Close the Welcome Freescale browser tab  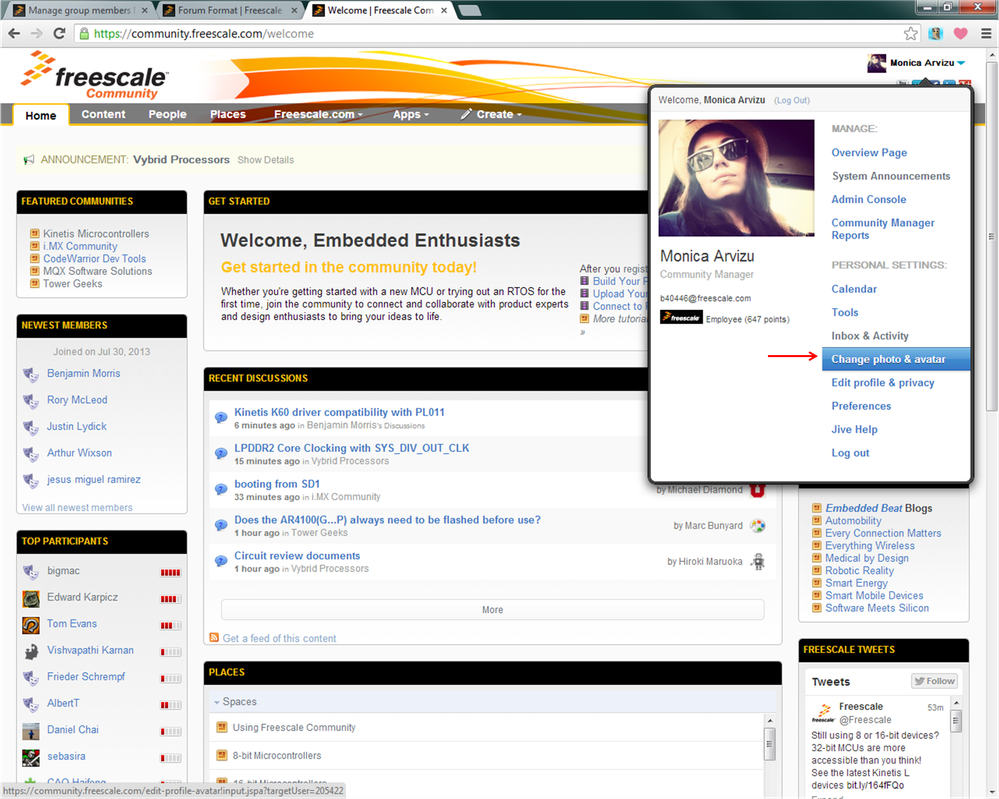click(444, 10)
